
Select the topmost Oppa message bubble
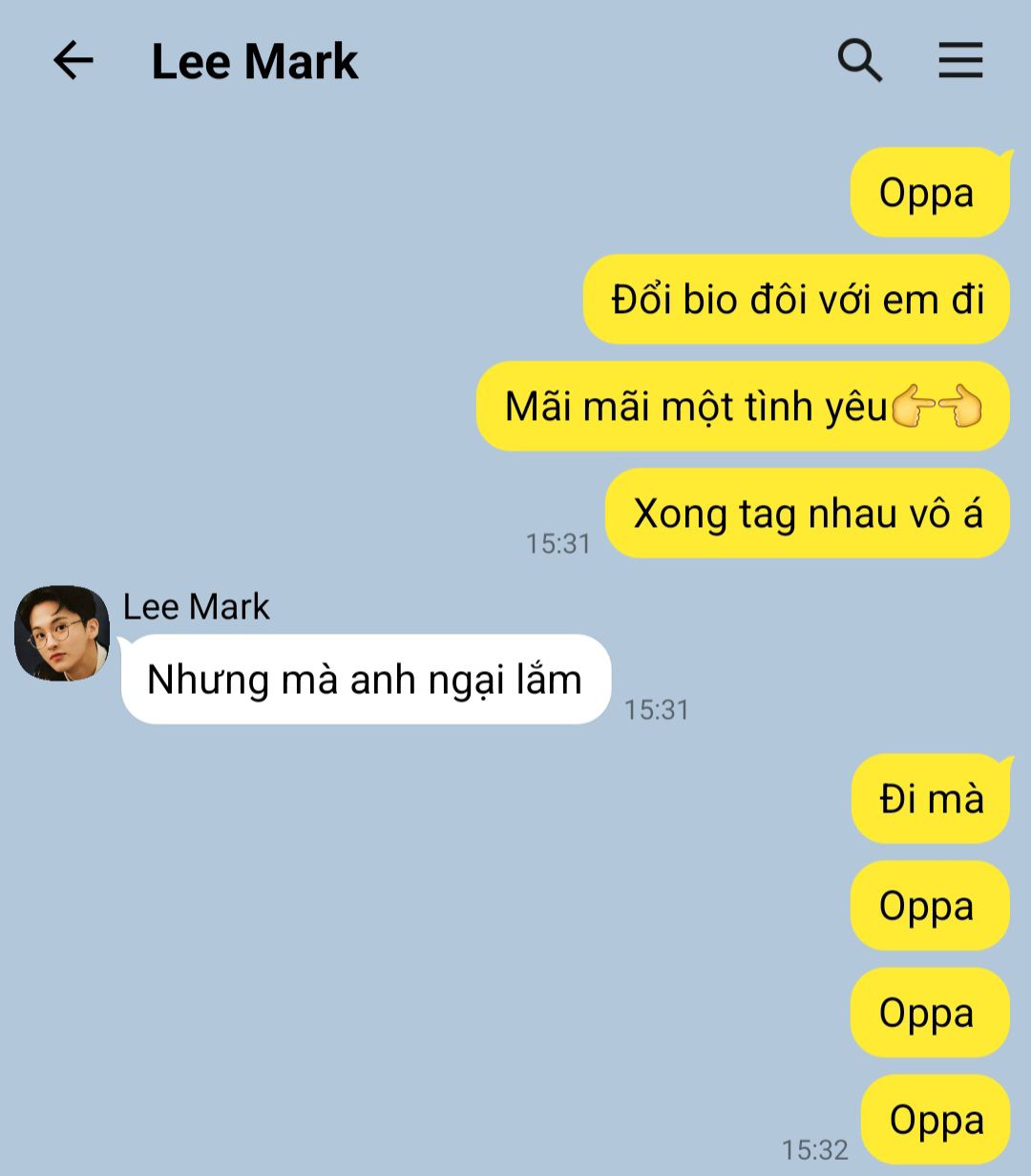[930, 192]
